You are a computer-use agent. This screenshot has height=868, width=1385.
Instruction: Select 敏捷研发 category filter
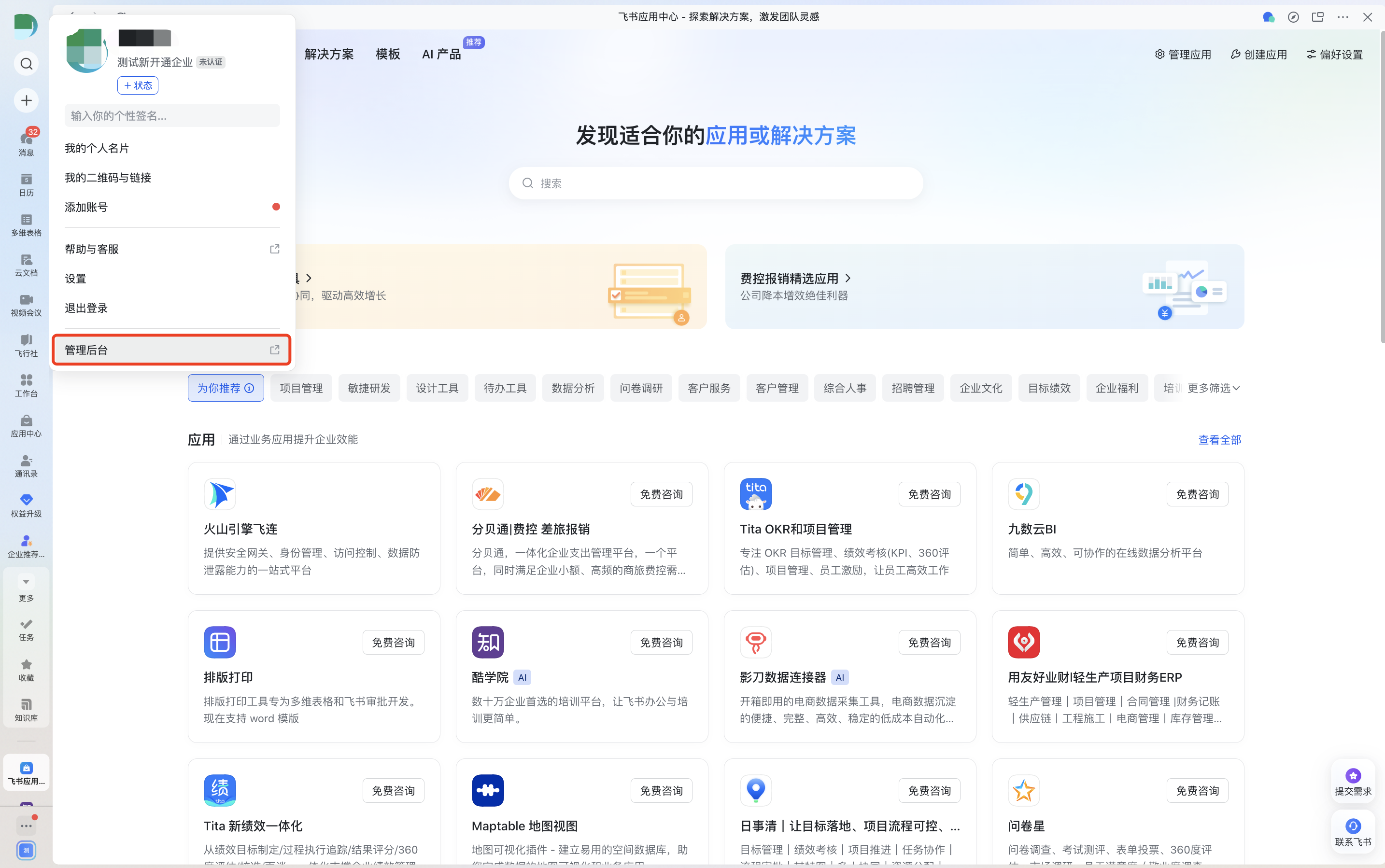369,388
